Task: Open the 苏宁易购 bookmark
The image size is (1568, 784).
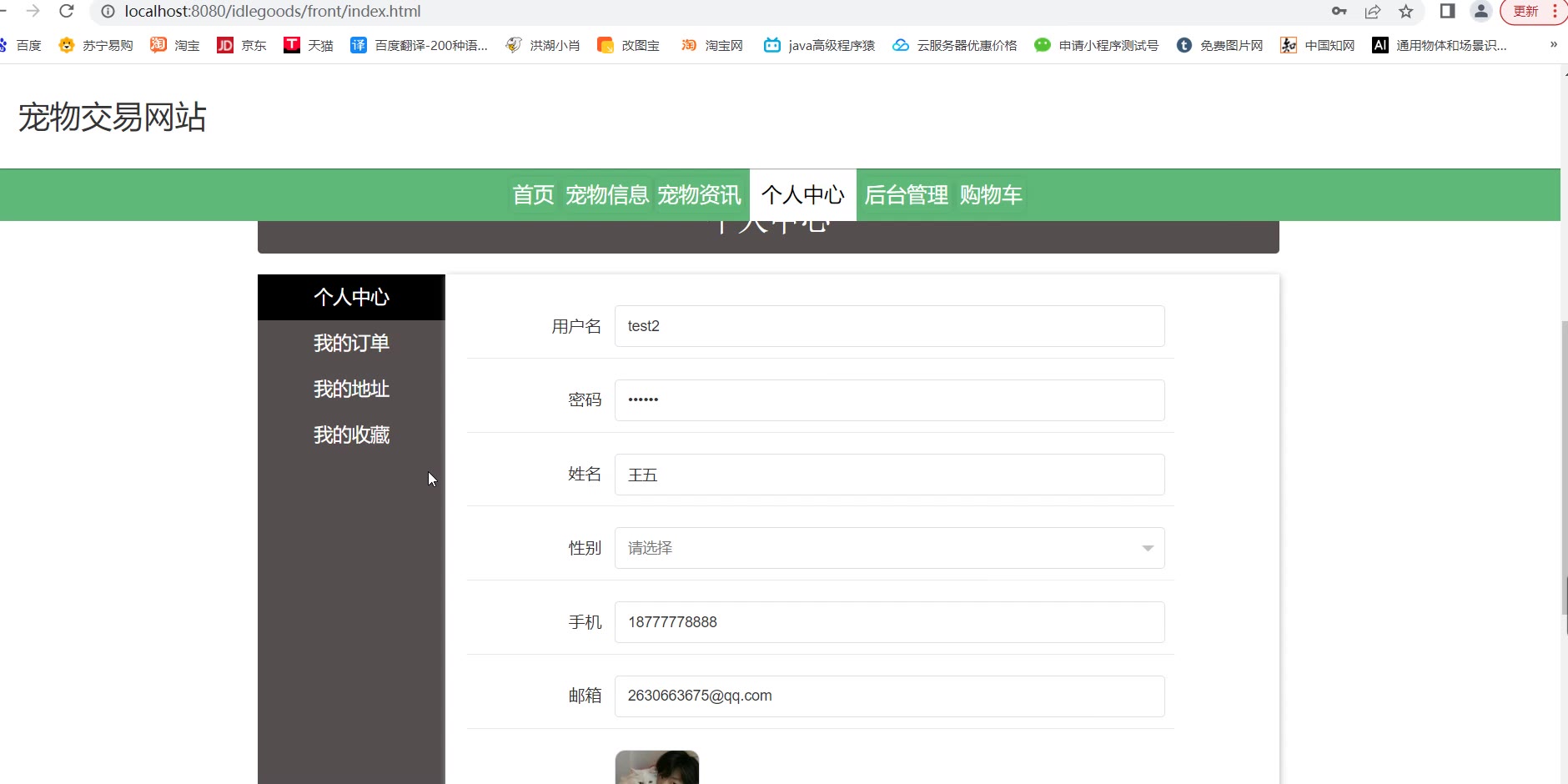Action: (96, 45)
